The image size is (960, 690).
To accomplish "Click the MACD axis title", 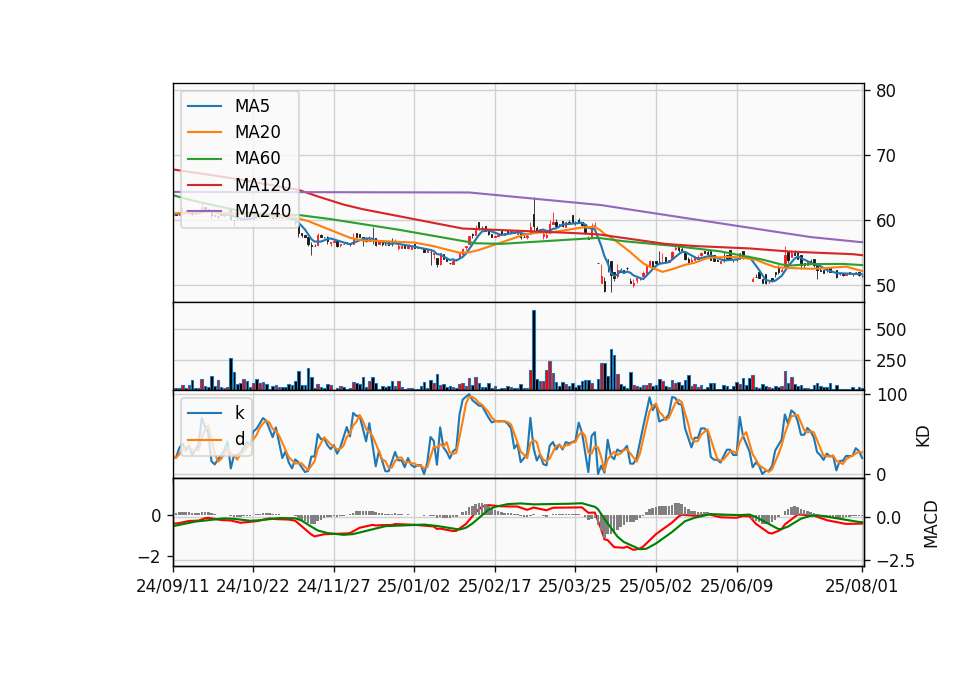I will 931,524.
